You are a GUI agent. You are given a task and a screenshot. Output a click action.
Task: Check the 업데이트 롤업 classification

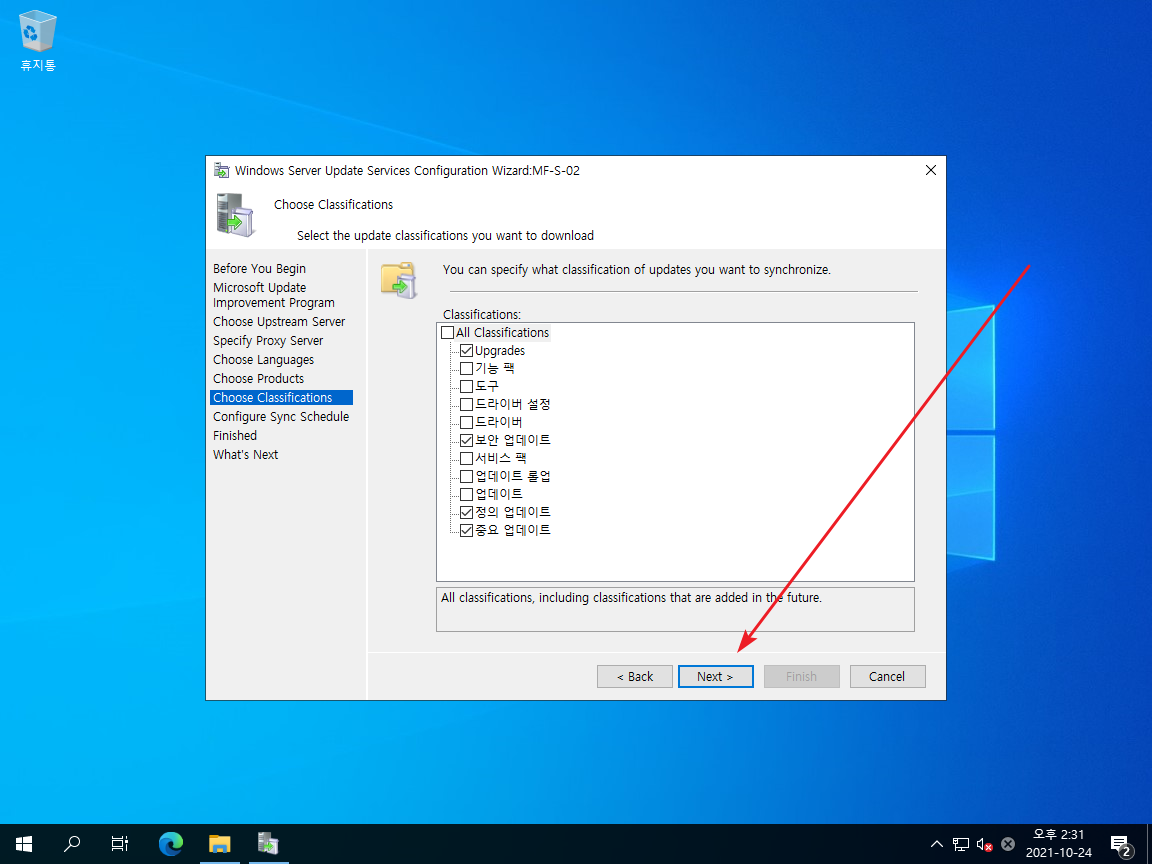click(467, 477)
